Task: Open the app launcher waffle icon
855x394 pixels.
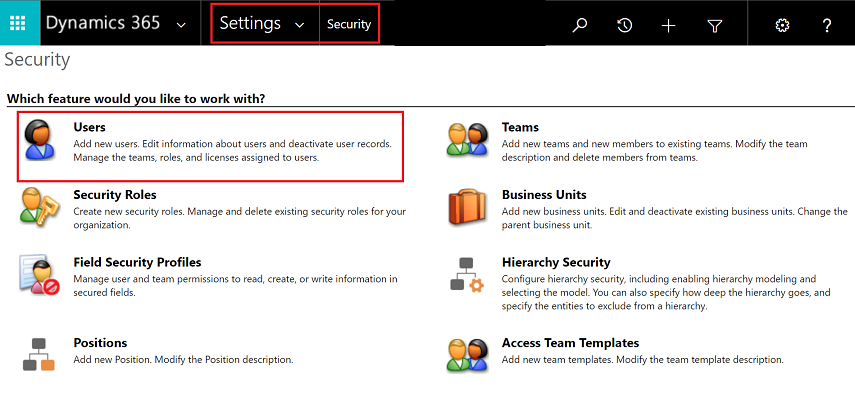Action: pyautogui.click(x=18, y=23)
